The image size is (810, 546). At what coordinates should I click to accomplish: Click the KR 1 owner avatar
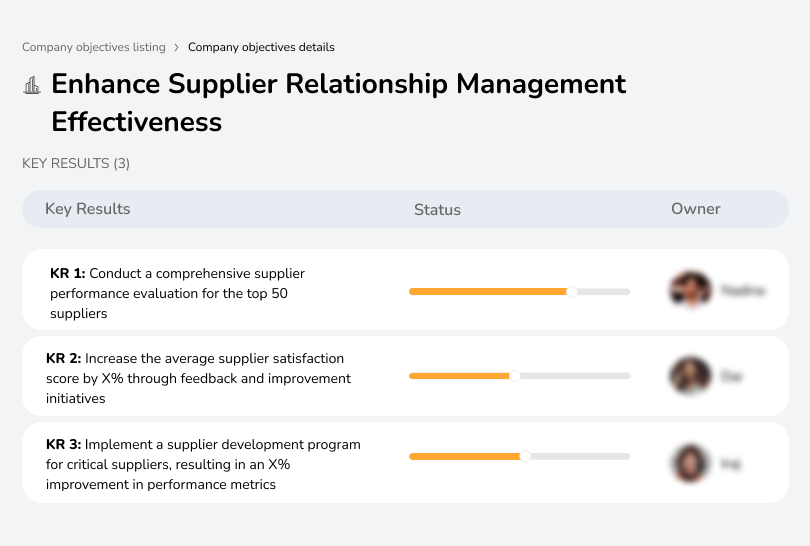coord(691,289)
